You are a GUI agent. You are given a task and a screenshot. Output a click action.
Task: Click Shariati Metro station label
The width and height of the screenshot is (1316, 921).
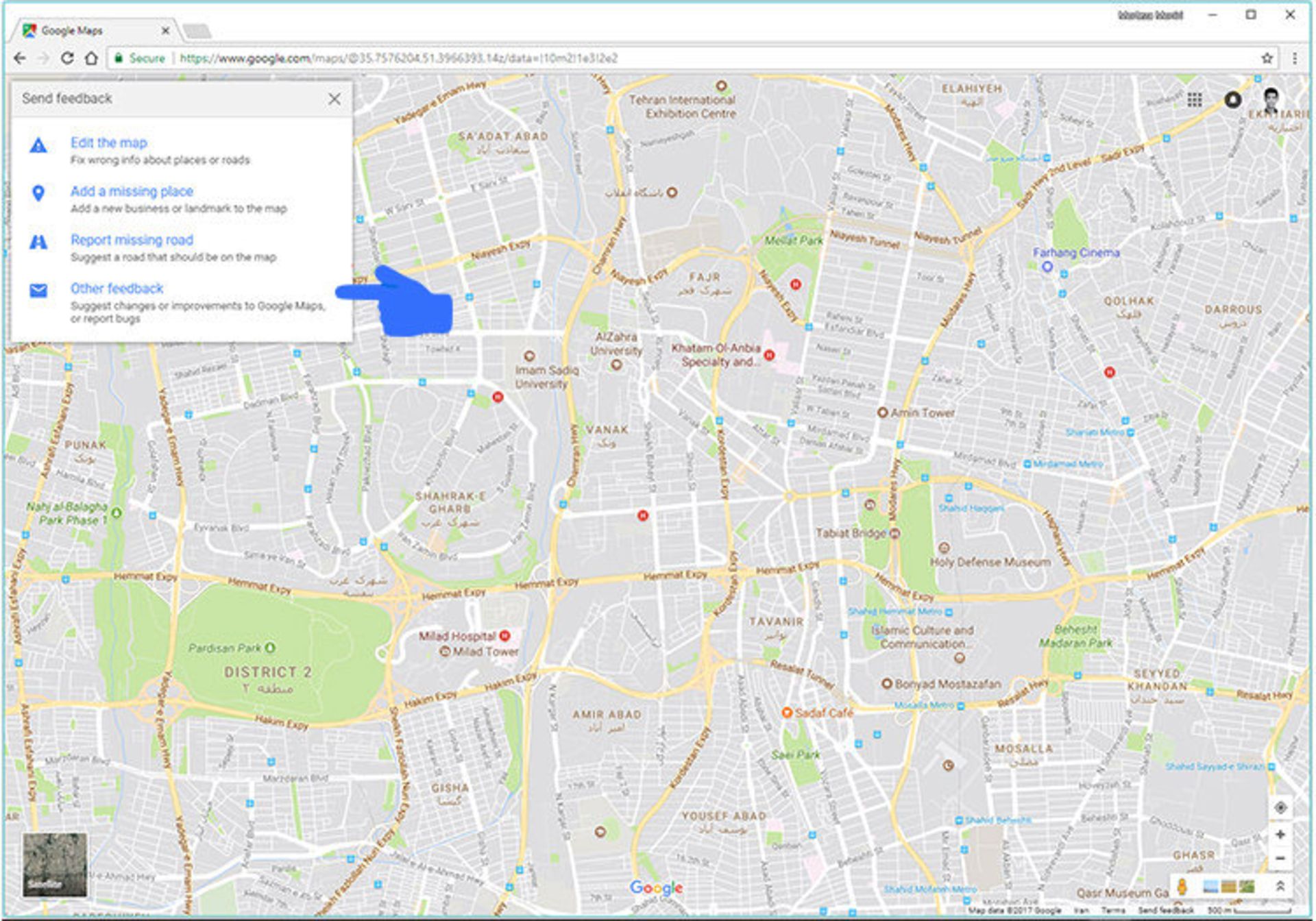pos(1095,432)
